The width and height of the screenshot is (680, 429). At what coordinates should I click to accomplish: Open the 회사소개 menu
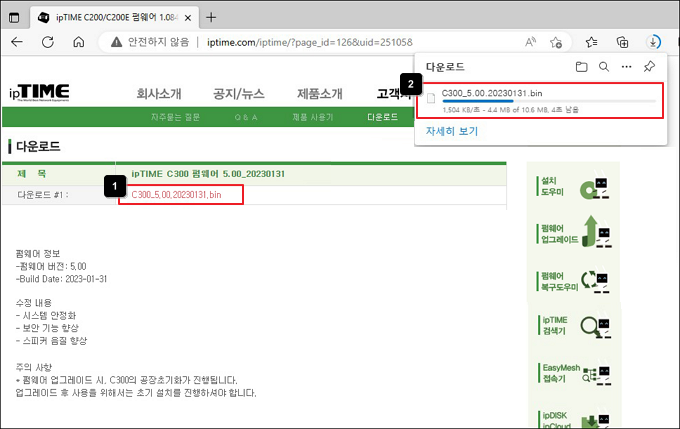pyautogui.click(x=159, y=93)
